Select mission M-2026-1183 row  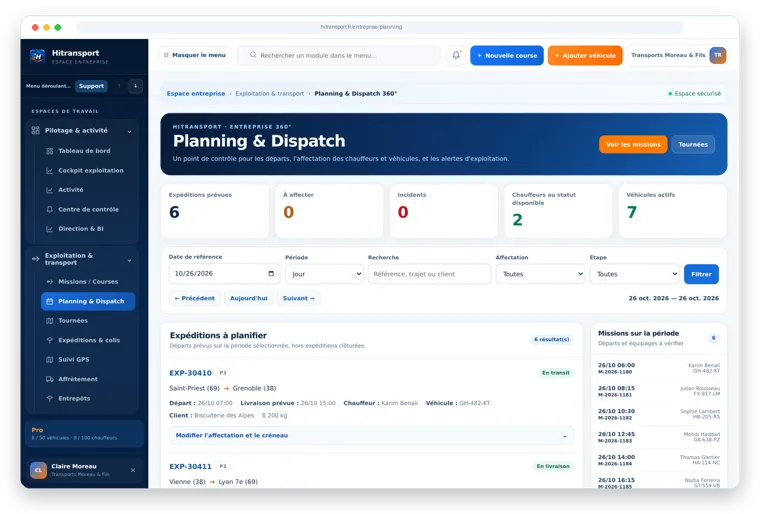[x=659, y=437]
